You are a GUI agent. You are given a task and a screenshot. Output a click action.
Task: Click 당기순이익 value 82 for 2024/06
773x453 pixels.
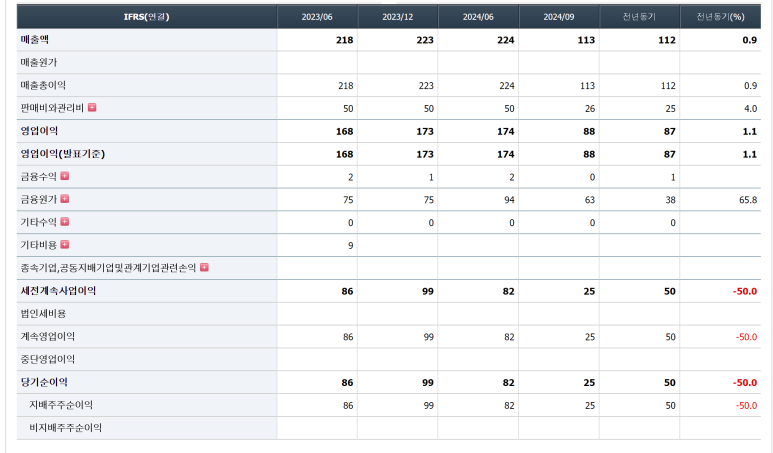tap(509, 383)
